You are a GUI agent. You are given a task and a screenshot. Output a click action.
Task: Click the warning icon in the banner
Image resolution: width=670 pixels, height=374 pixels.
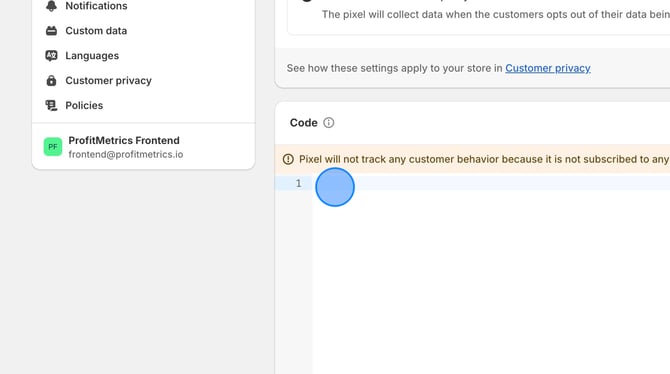pos(288,159)
